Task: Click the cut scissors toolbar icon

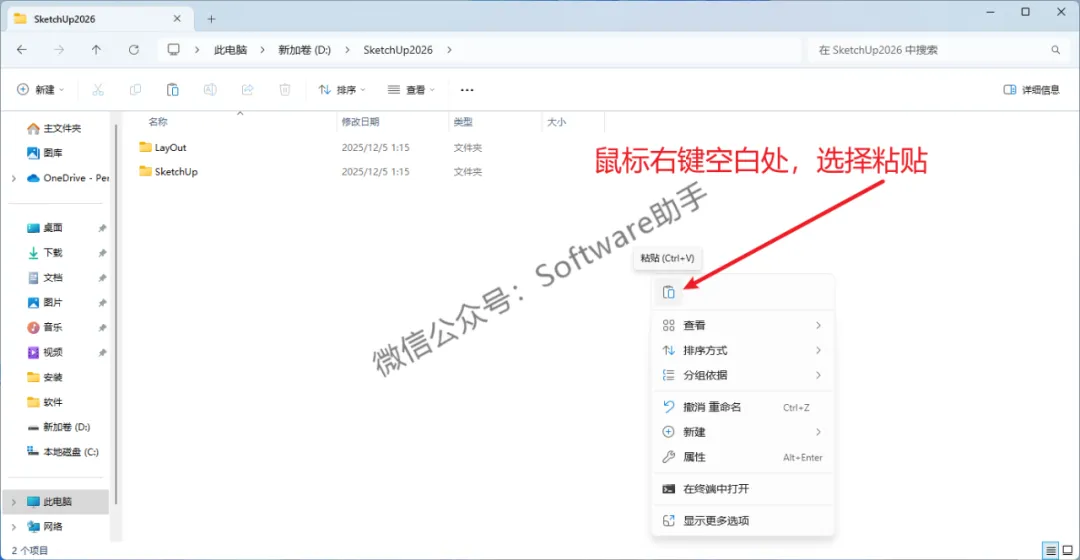Action: (x=98, y=90)
